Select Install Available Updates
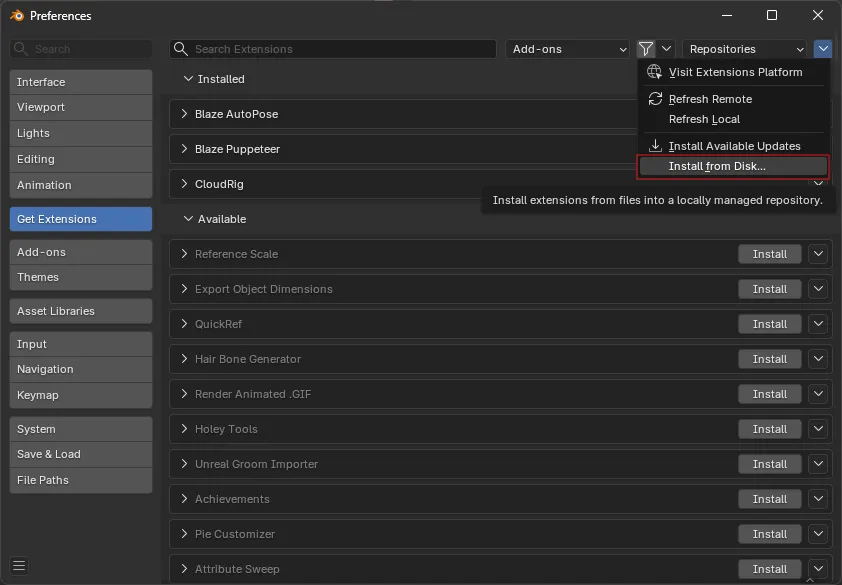This screenshot has width=842, height=585. click(x=734, y=146)
